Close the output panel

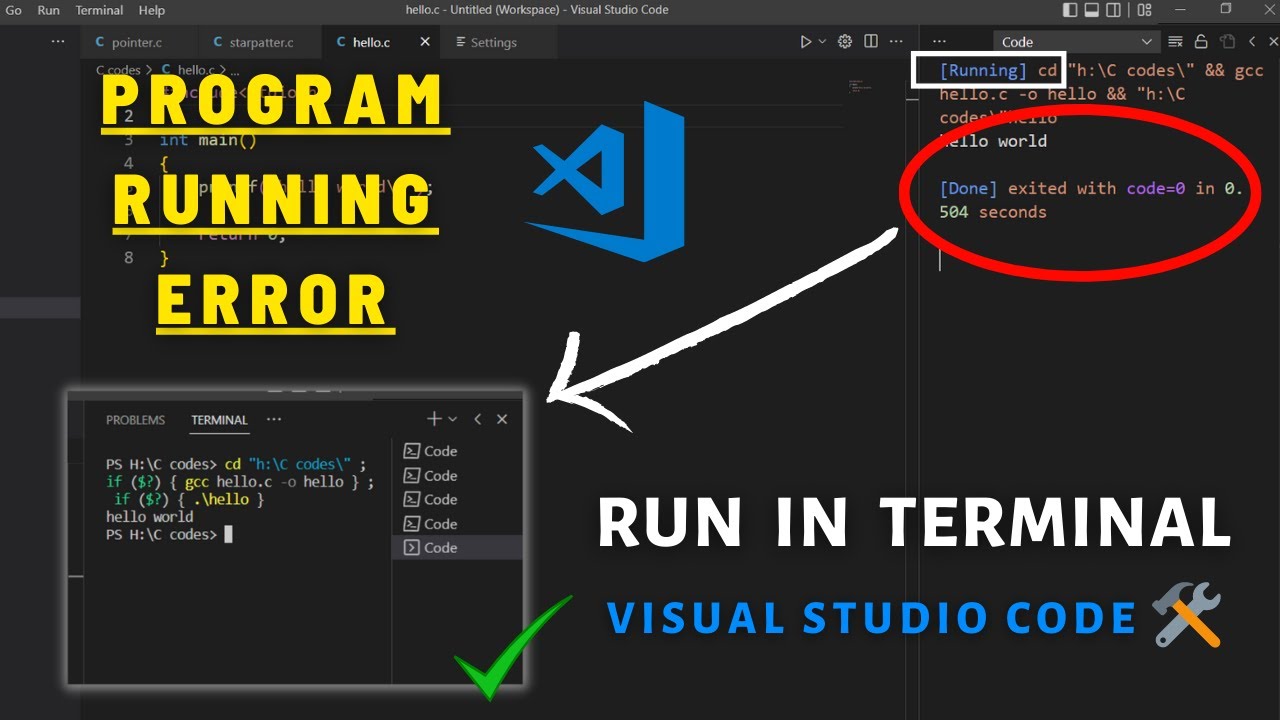tap(1274, 42)
